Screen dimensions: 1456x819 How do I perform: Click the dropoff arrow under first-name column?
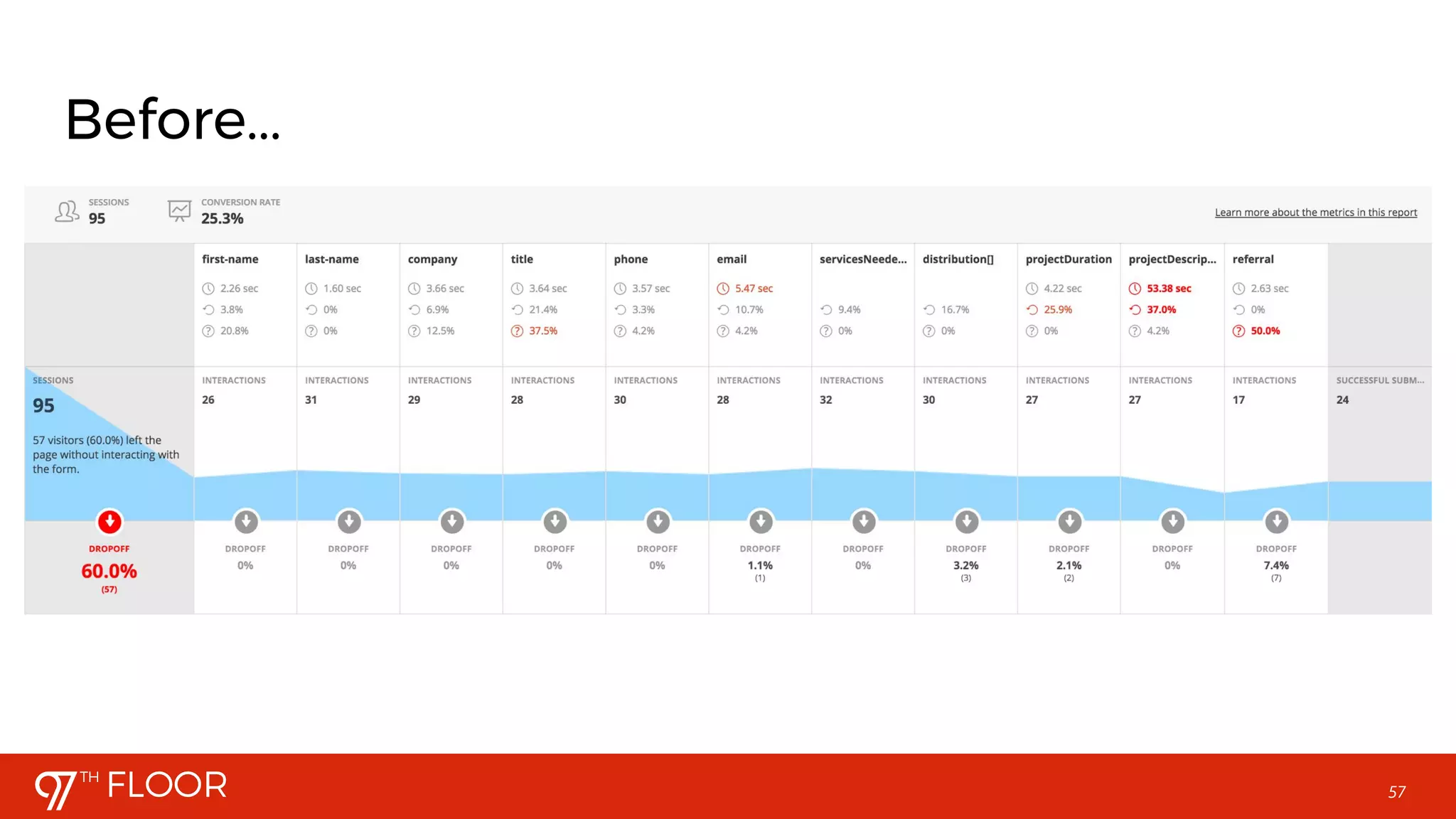pyautogui.click(x=246, y=522)
